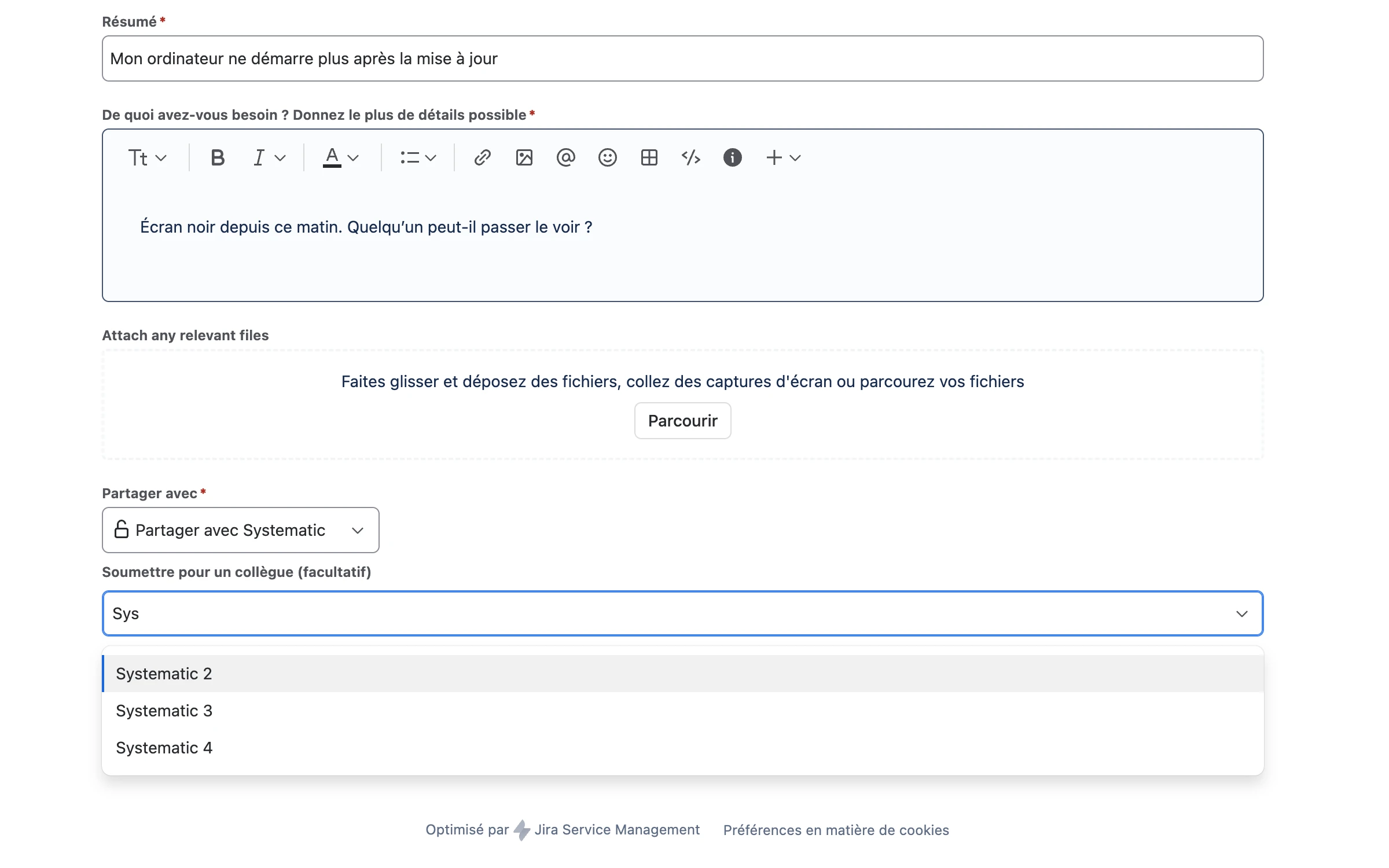Click into the description editor text
Screen dimensions: 1389x868
(x=366, y=227)
